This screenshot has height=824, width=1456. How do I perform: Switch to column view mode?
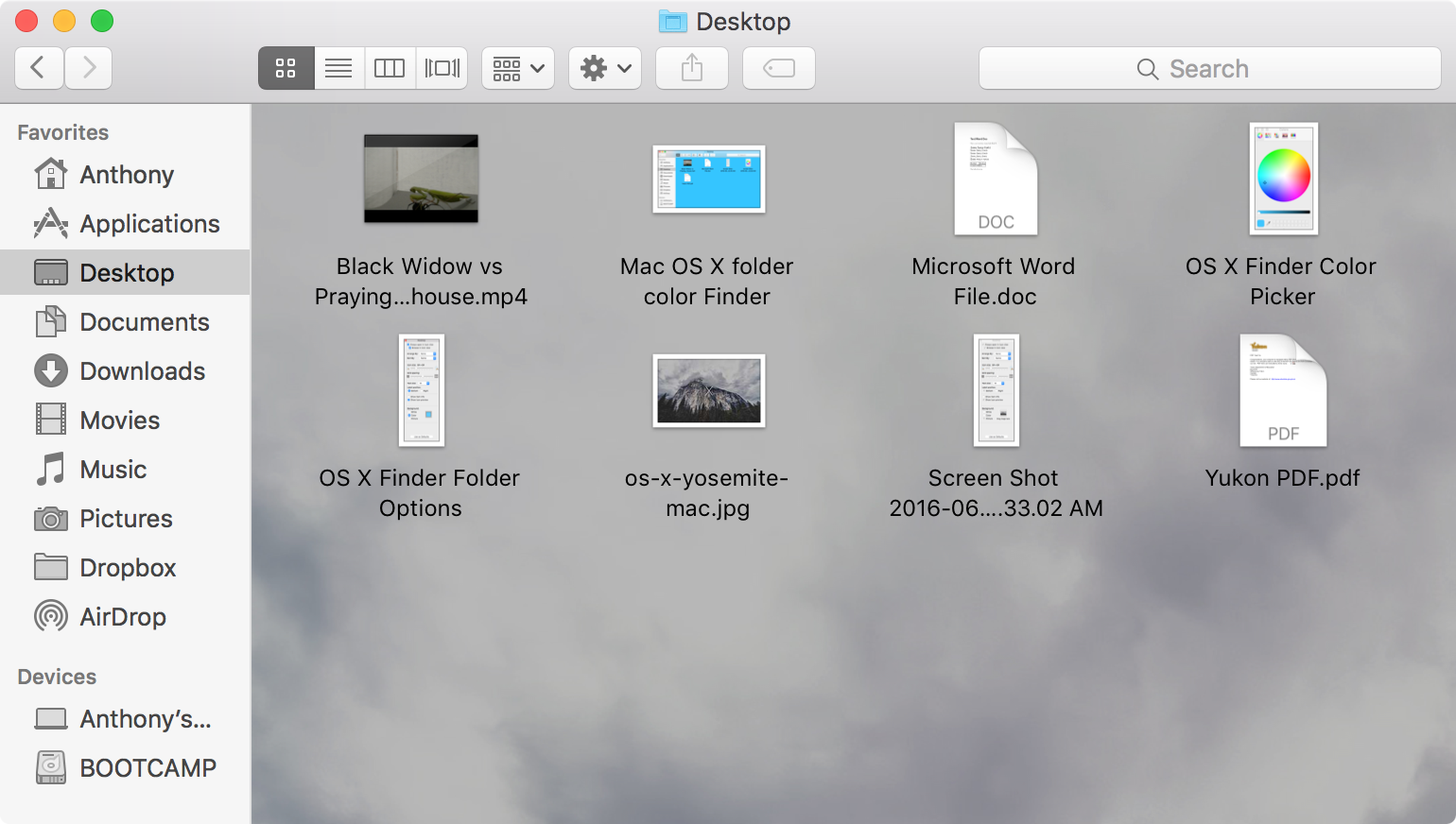coord(390,68)
